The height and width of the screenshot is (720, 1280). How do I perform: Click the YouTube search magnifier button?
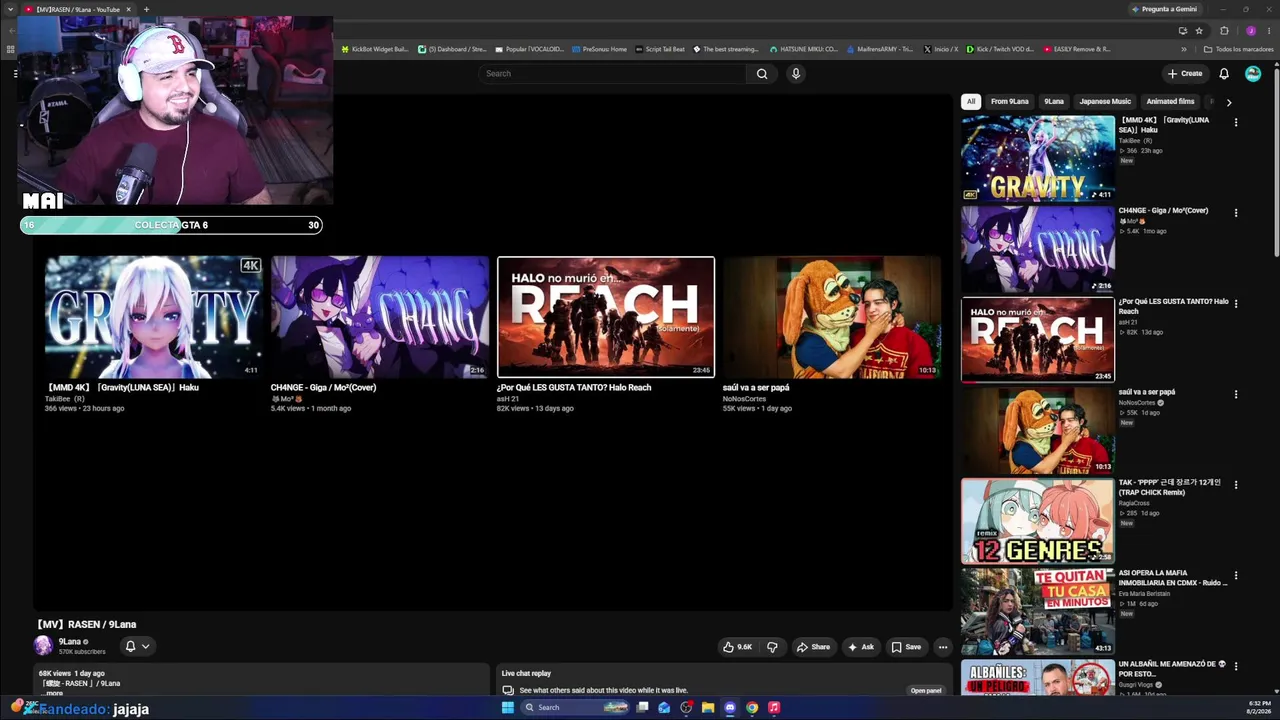762,74
